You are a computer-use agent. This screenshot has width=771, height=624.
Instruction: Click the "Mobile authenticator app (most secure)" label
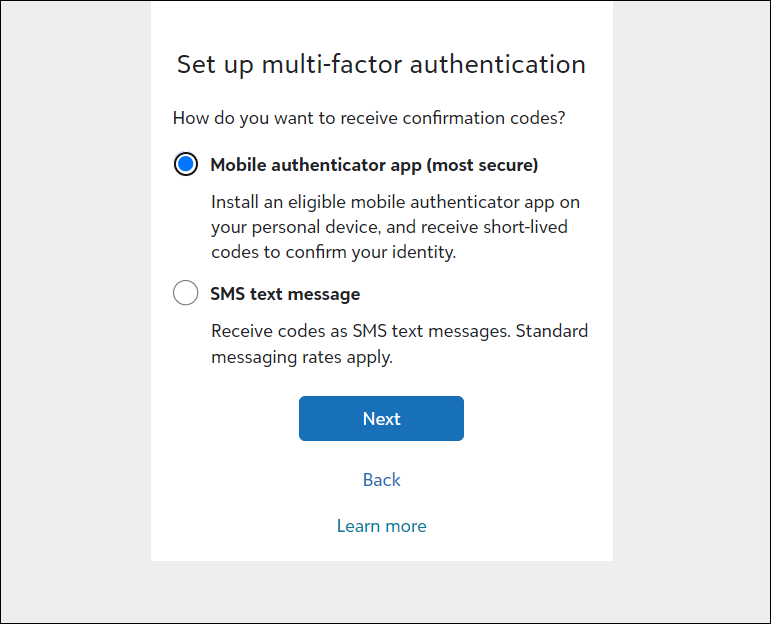374,165
